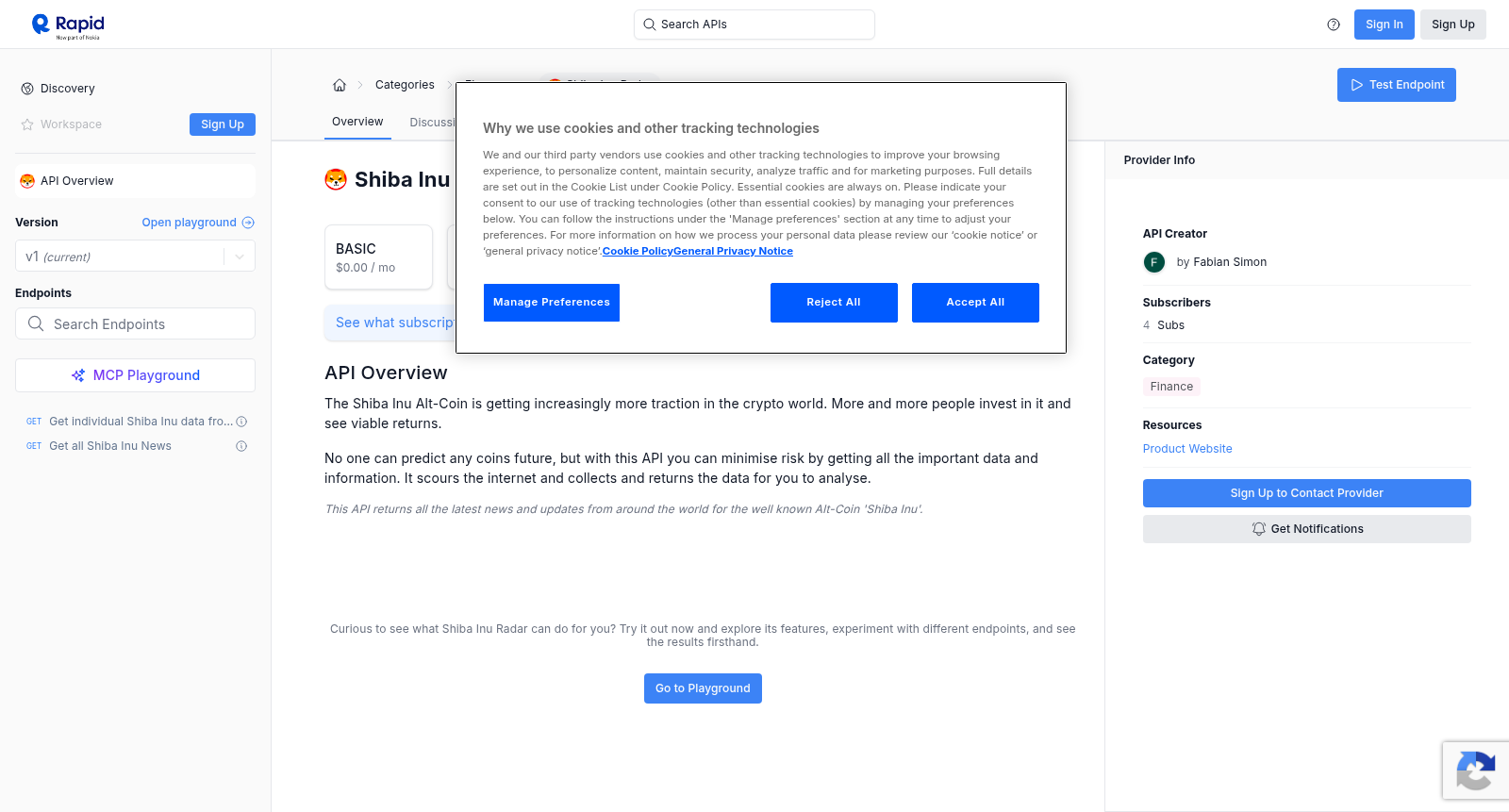Click the Shiba Inu logo next to title

[336, 179]
